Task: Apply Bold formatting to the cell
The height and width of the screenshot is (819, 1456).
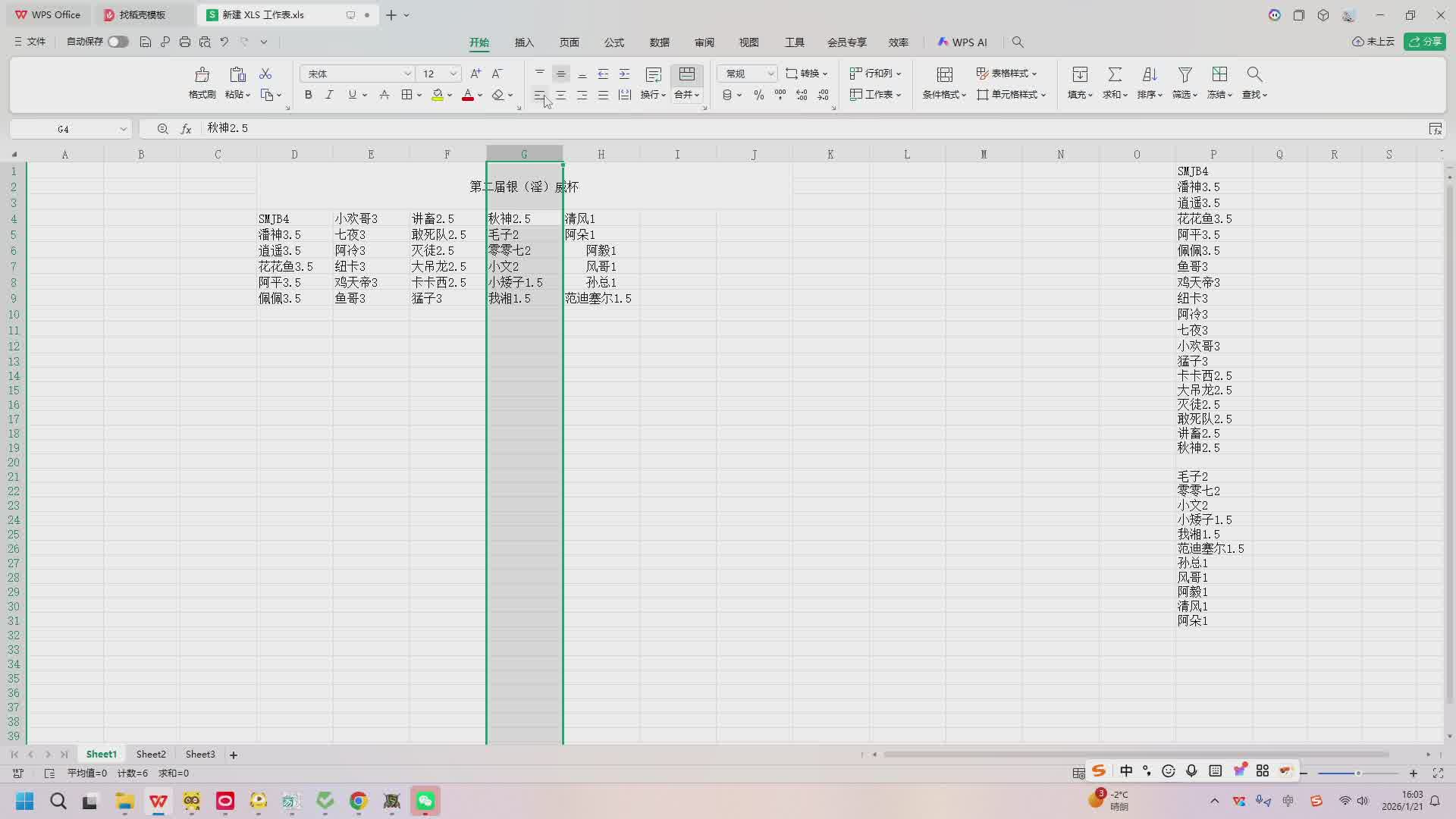Action: click(x=308, y=95)
